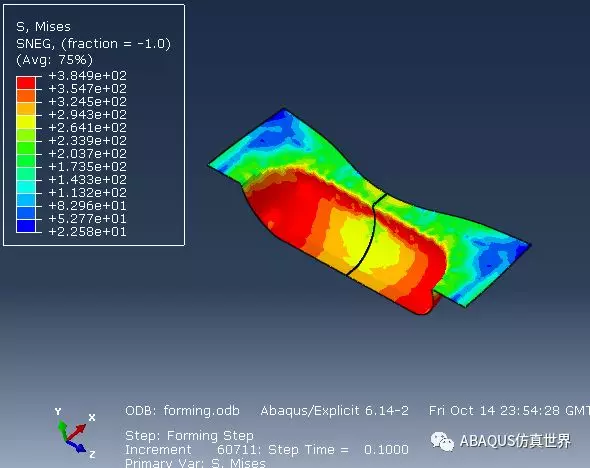This screenshot has width=590, height=468.
Task: Click the view orientation triad
Action: (75, 433)
